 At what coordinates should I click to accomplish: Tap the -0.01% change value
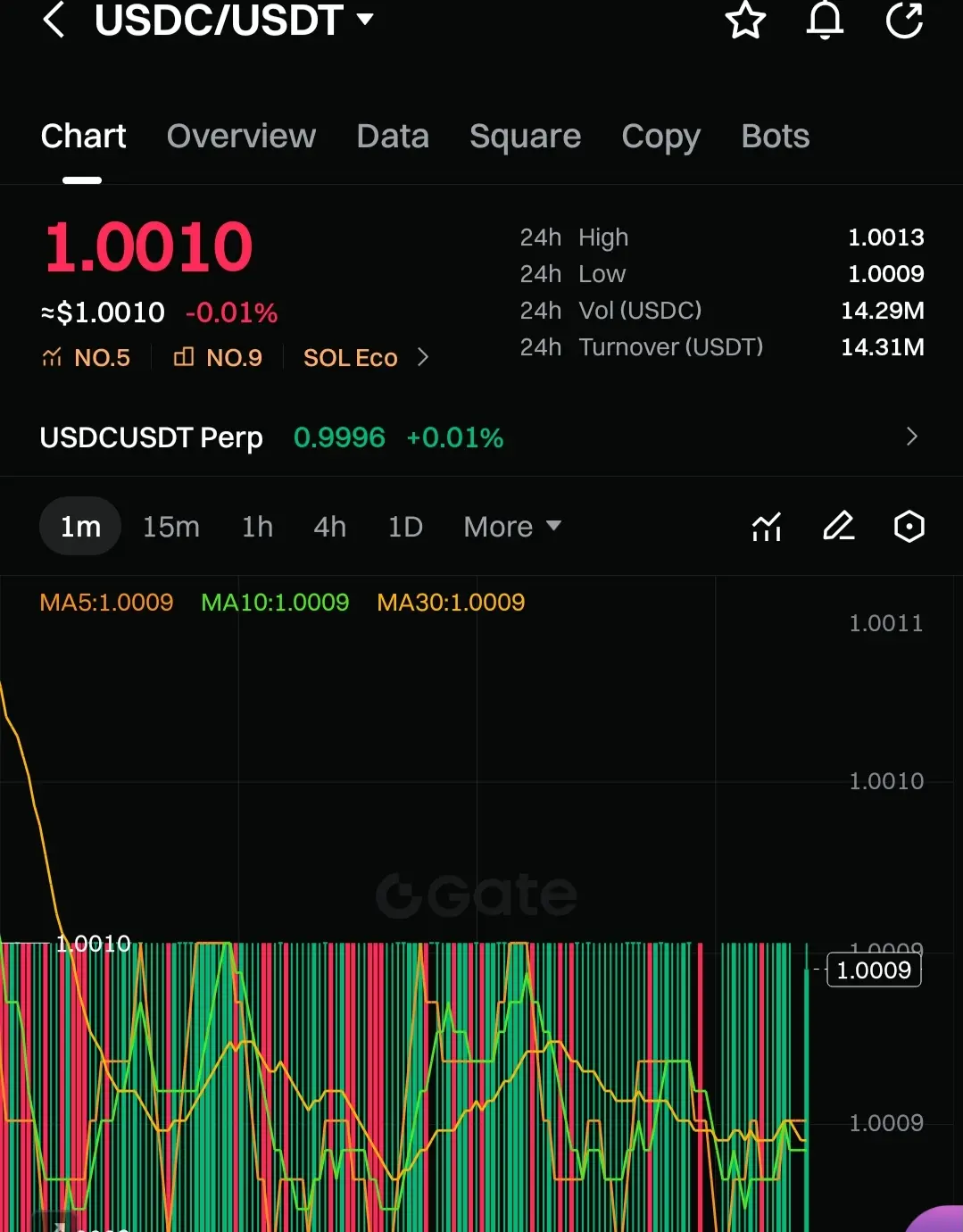pos(231,313)
